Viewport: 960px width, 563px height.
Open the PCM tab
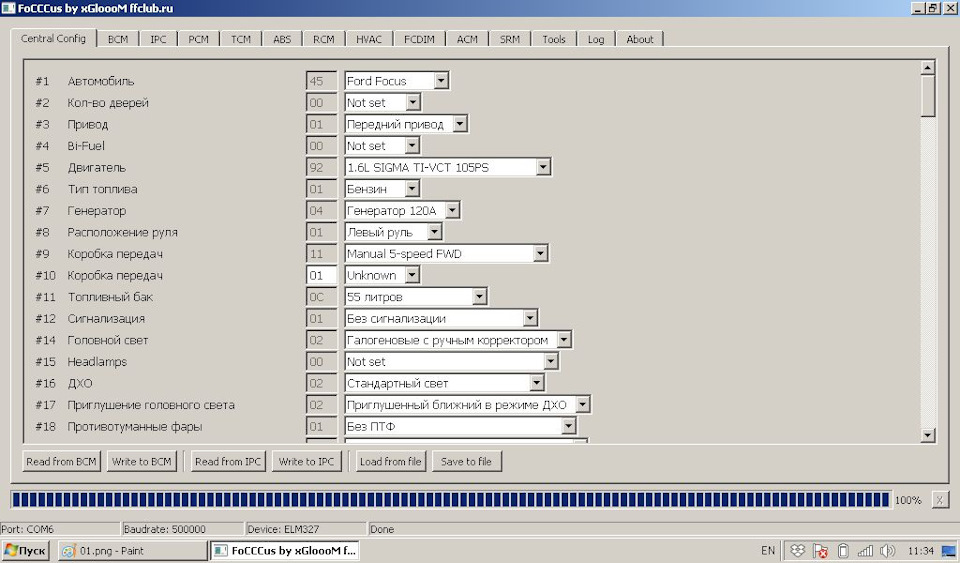(198, 39)
